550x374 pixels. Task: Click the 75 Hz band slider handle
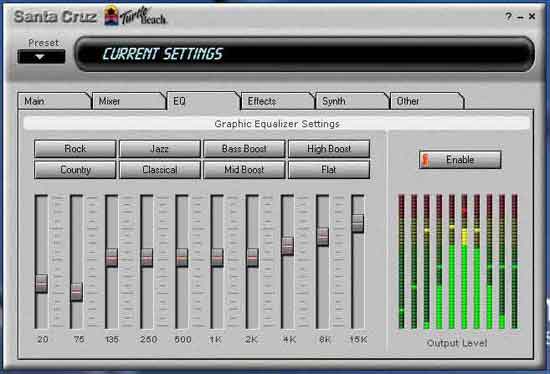tap(76, 292)
